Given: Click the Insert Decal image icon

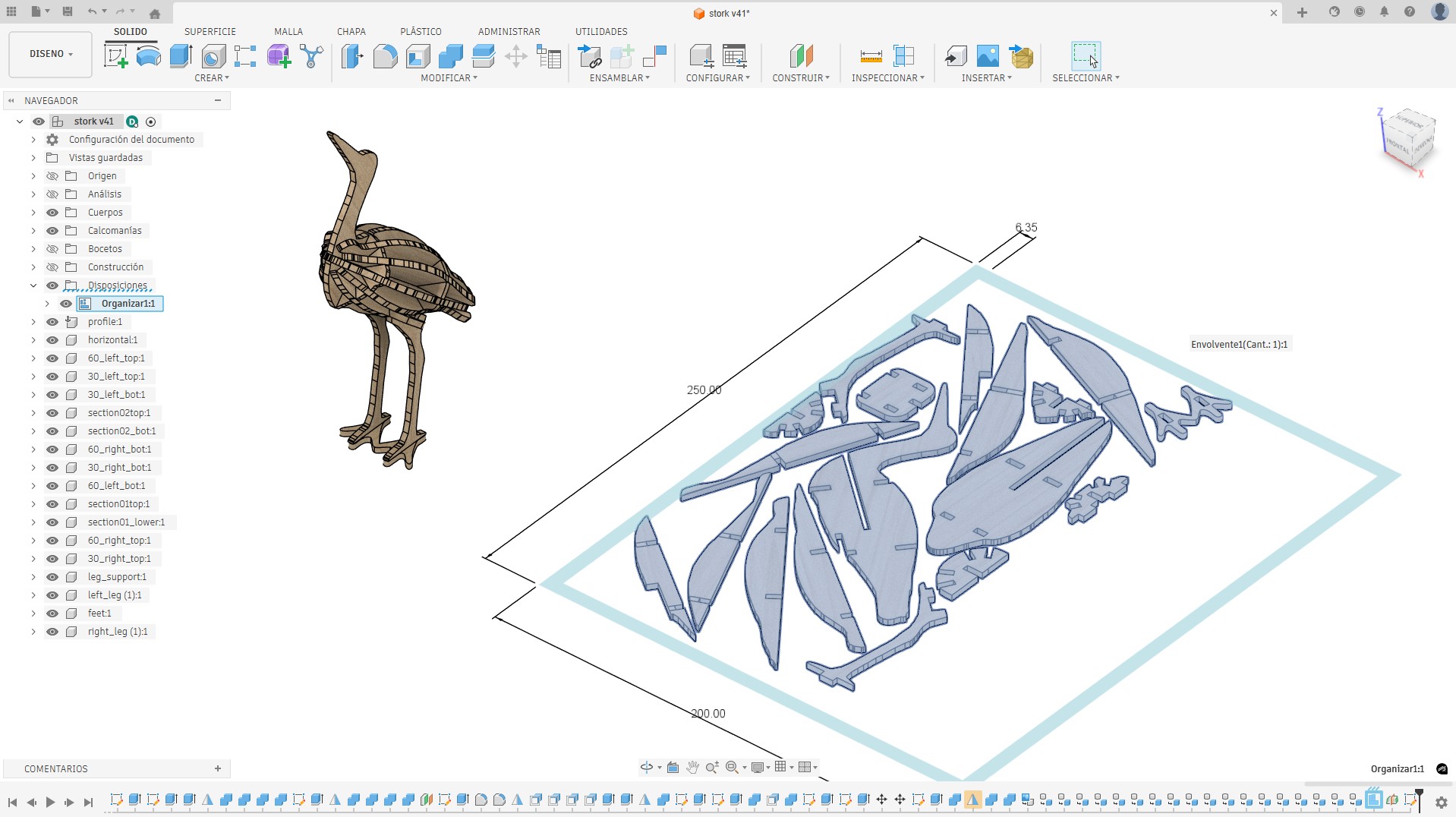Looking at the screenshot, I should pyautogui.click(x=988, y=56).
